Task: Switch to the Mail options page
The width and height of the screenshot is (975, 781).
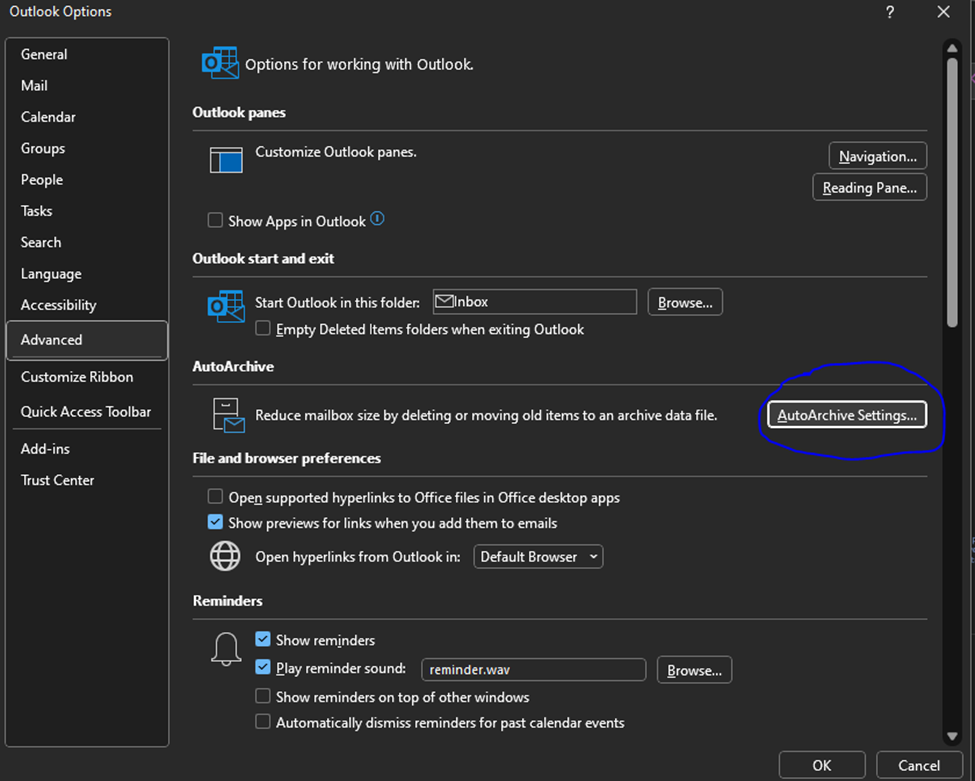Action: click(34, 85)
